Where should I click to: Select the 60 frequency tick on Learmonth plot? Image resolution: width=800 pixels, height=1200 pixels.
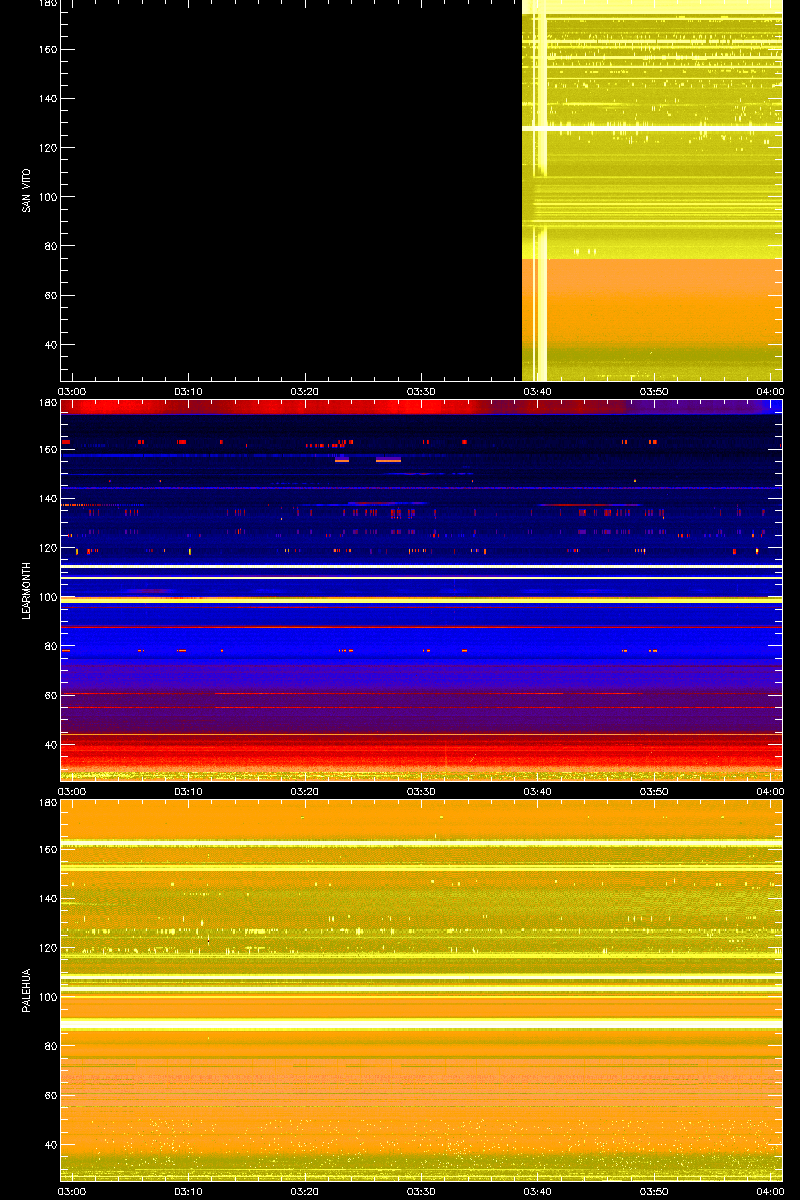pos(51,696)
